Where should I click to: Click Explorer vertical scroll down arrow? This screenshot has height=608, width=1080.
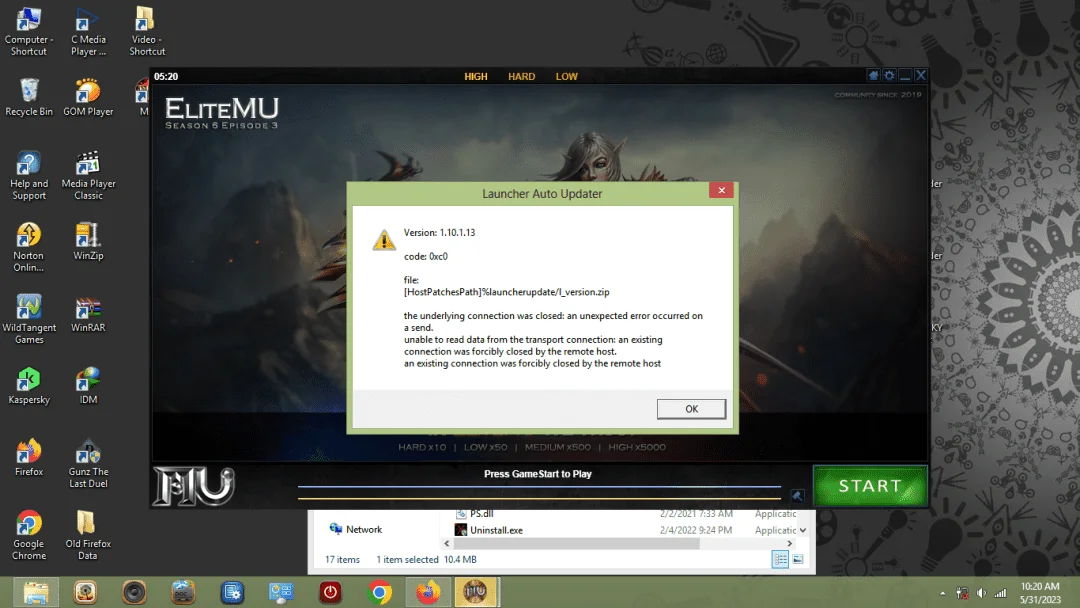(x=802, y=530)
